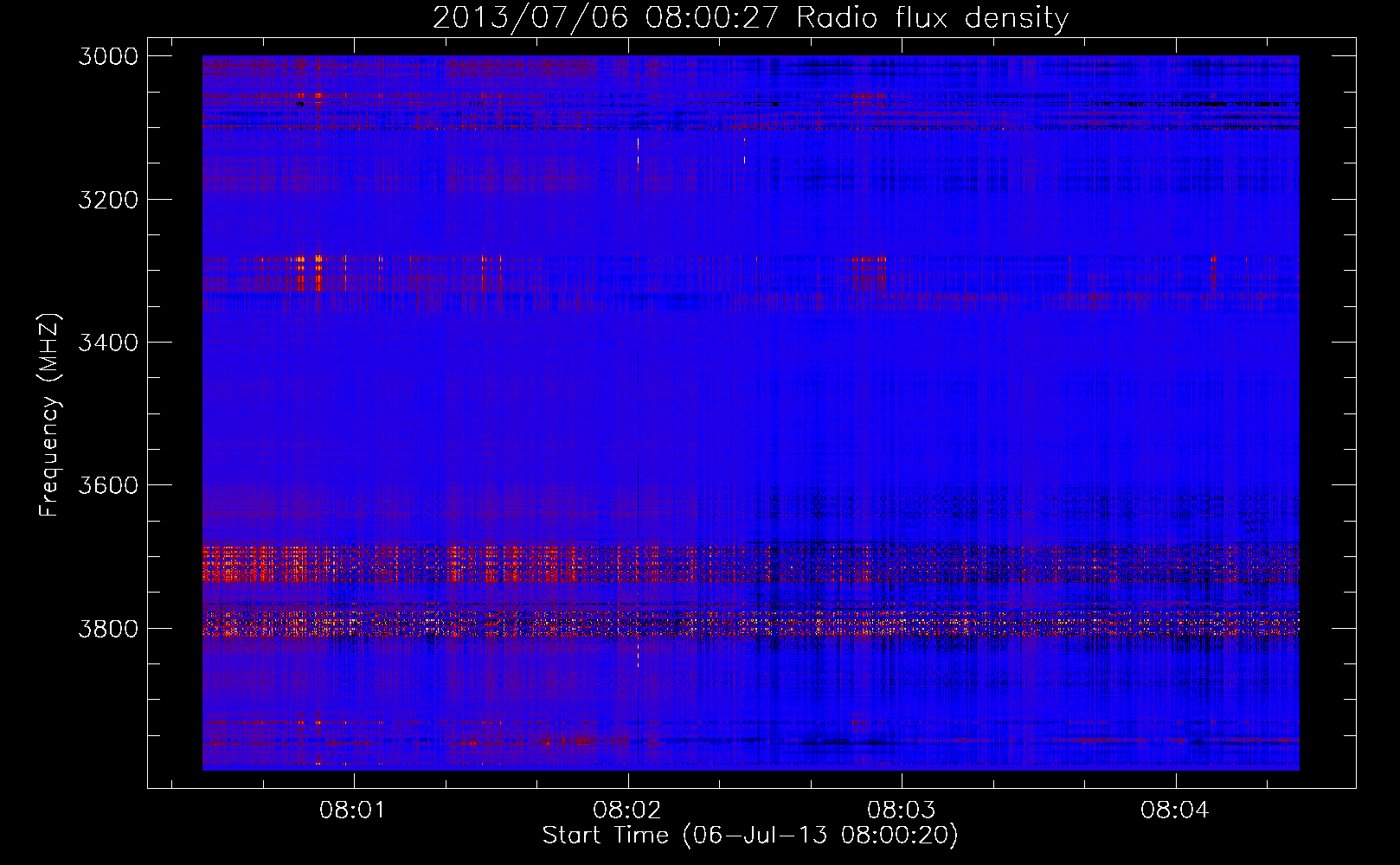This screenshot has width=1400, height=865.
Task: Click the plot title "Radio flux density"
Action: (x=750, y=17)
